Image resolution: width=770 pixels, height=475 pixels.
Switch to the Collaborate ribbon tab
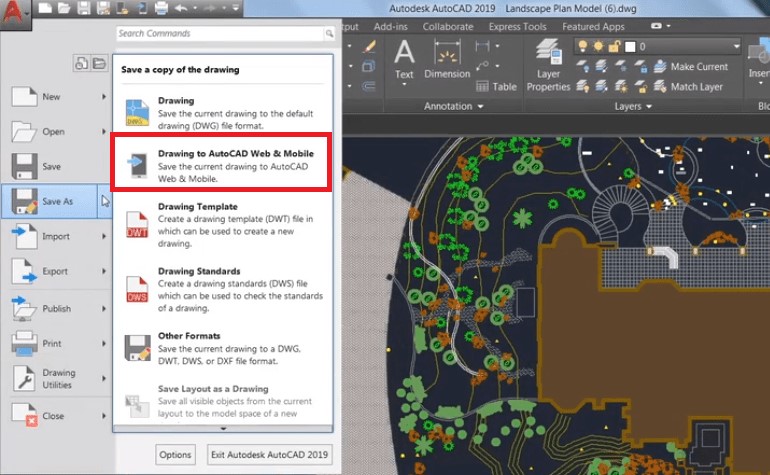[448, 27]
